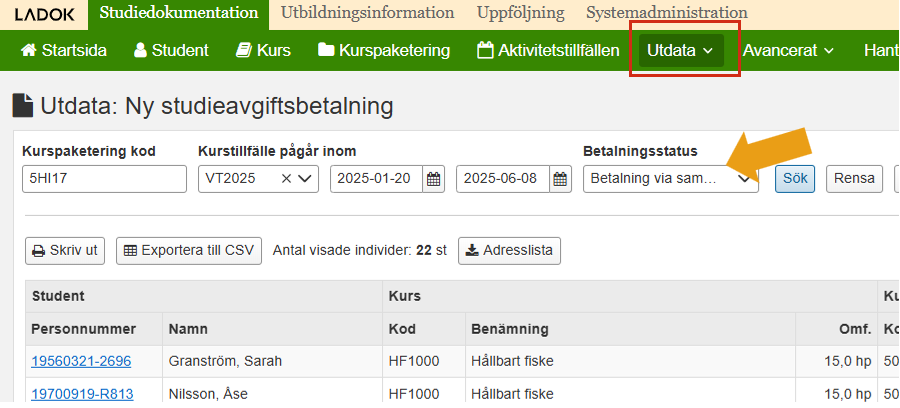Open the personnummer link 19700919-R813
The height and width of the screenshot is (408, 900).
tap(82, 394)
